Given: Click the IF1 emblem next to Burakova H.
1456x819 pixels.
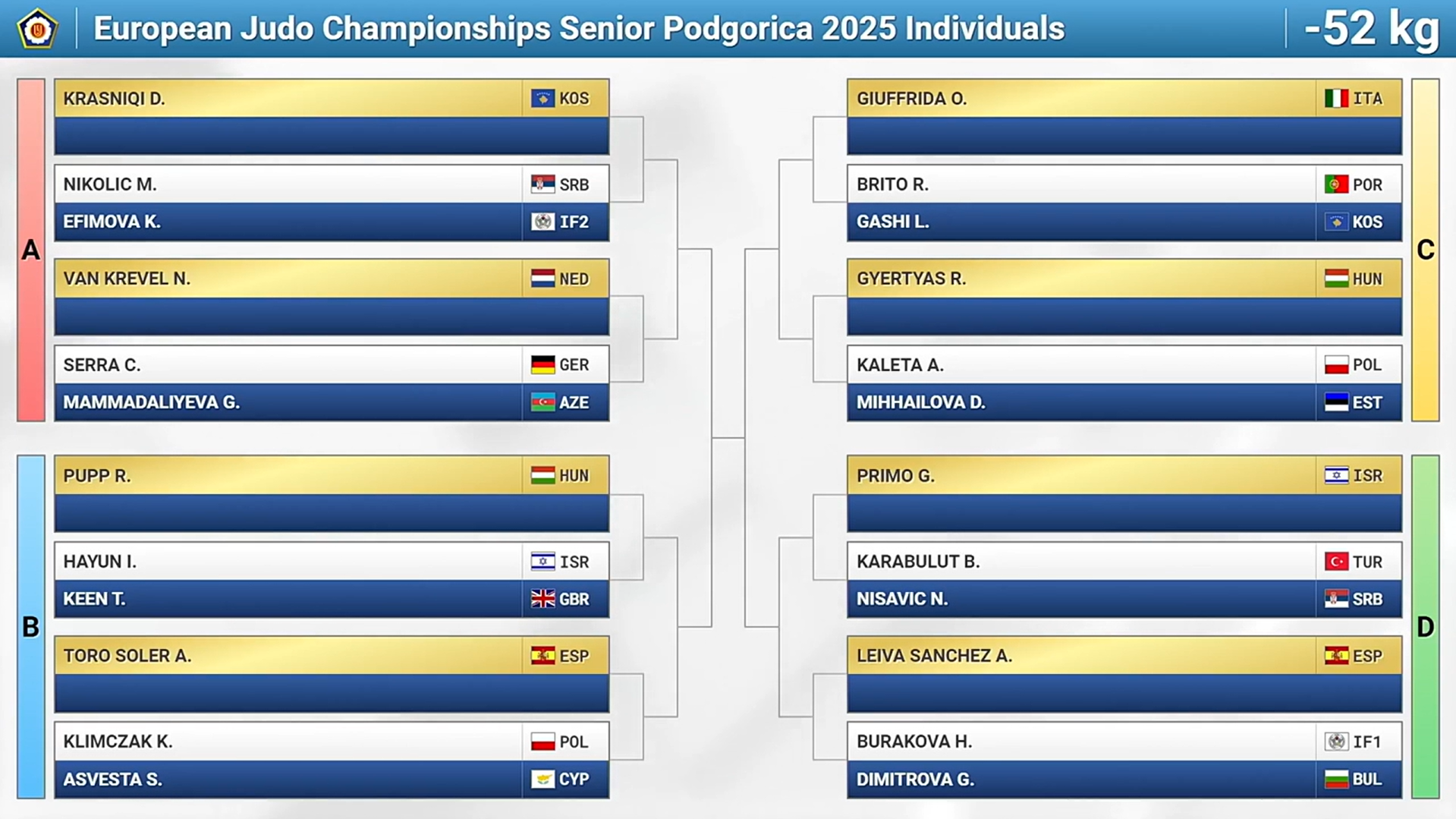Looking at the screenshot, I should coord(1336,742).
